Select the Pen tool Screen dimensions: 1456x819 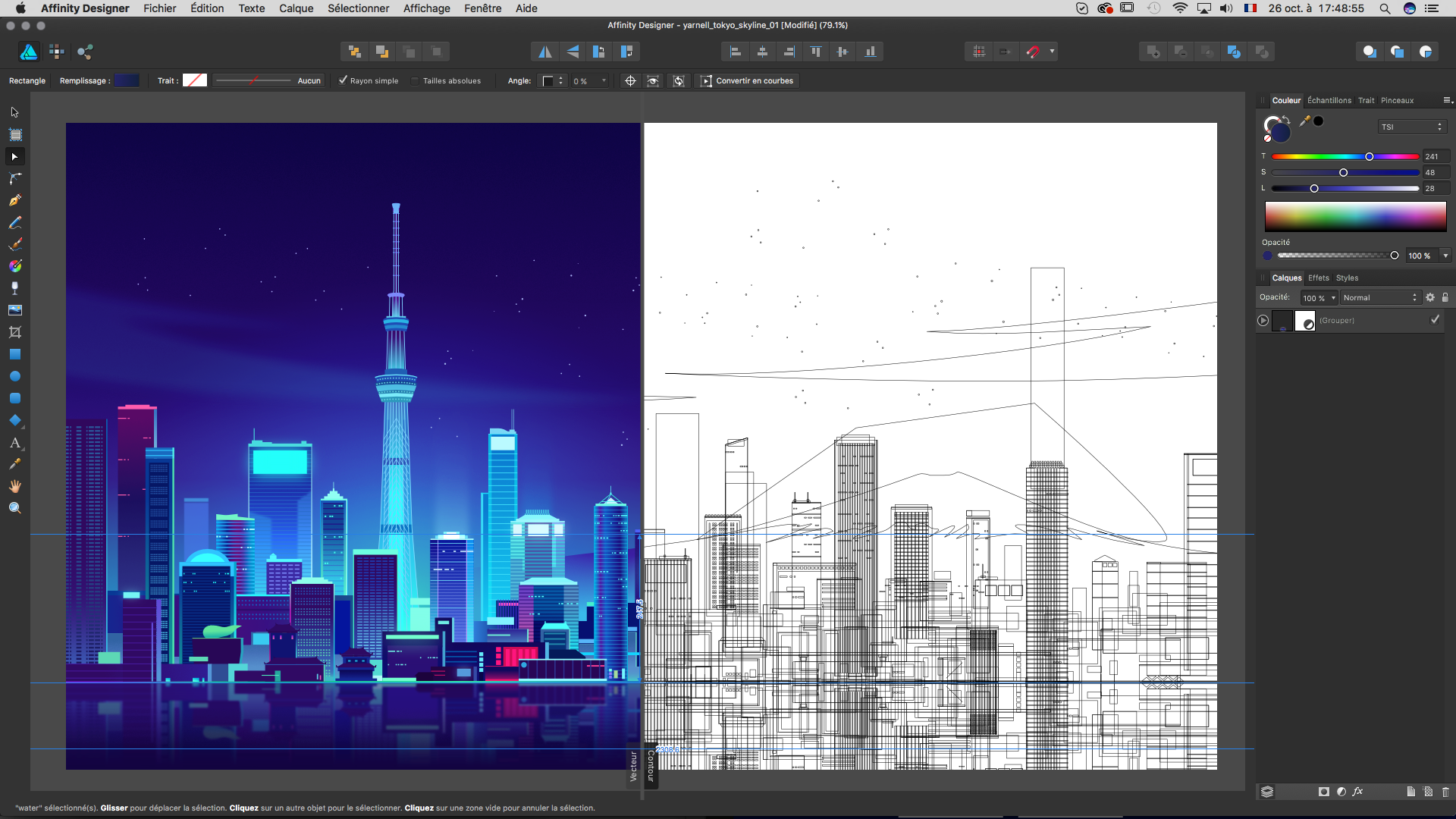click(x=15, y=201)
